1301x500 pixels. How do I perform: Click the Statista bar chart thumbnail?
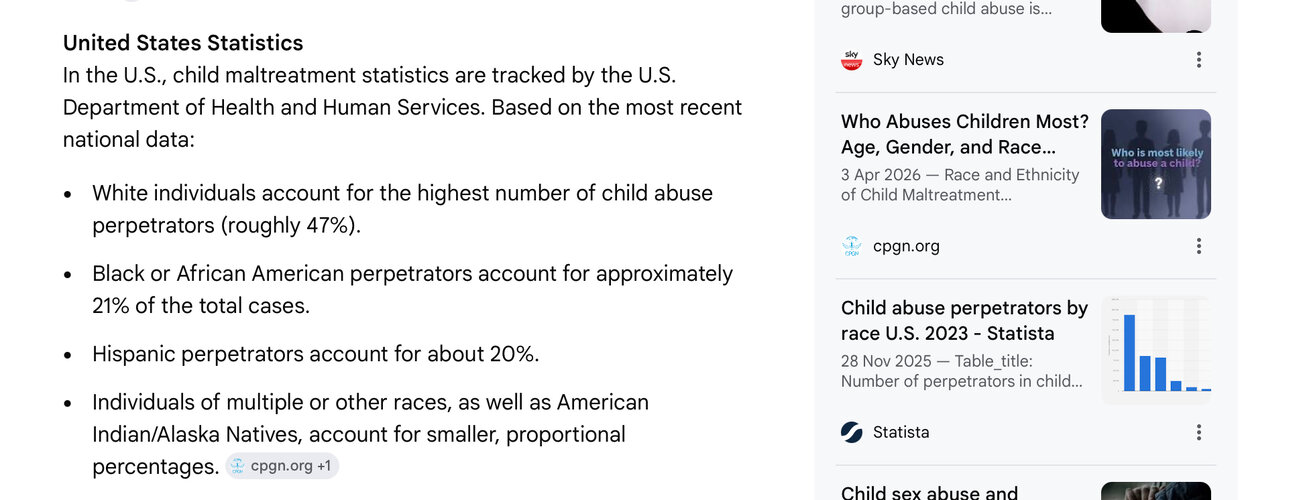(1156, 350)
